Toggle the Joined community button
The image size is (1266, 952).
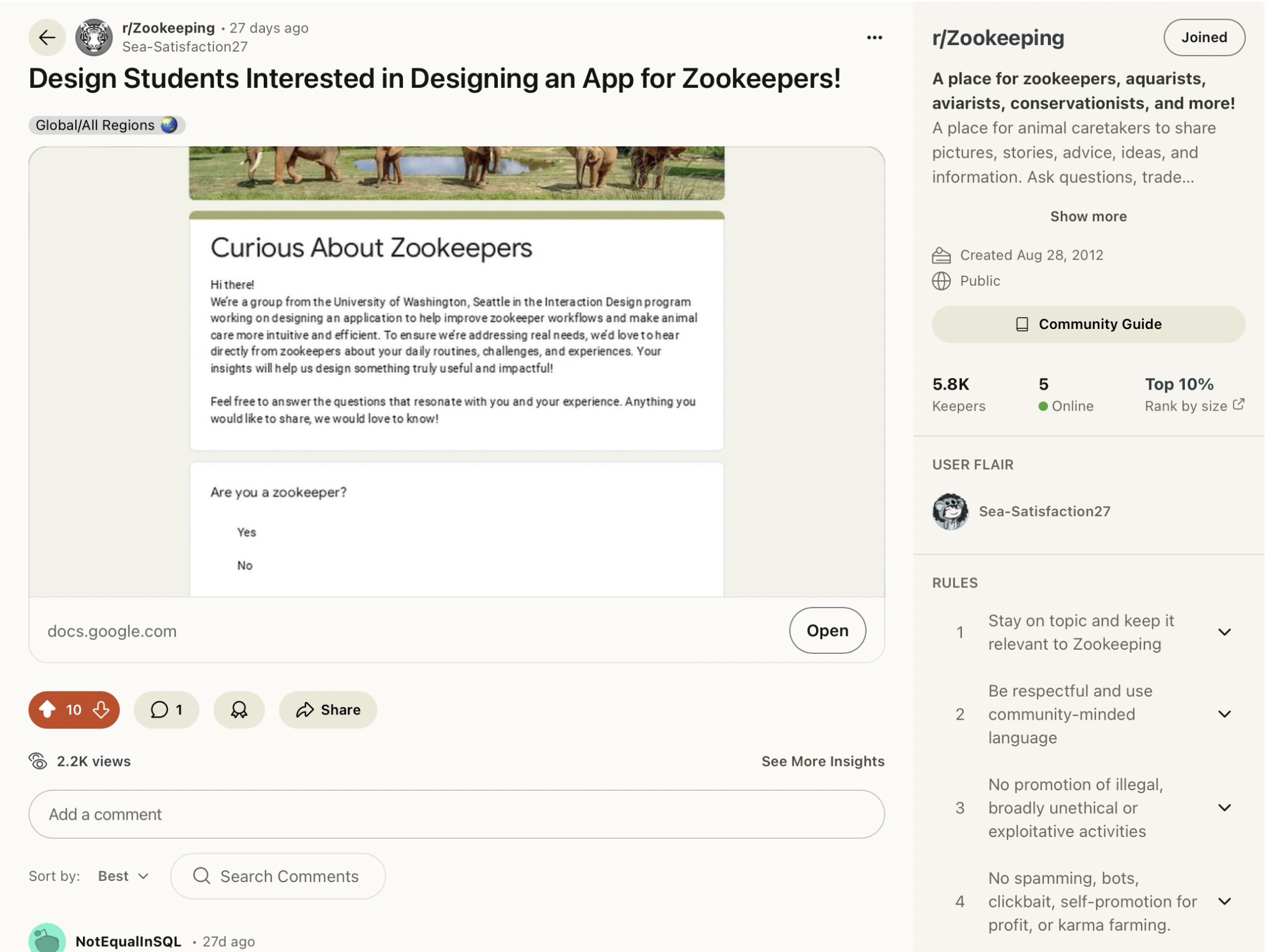[1204, 37]
